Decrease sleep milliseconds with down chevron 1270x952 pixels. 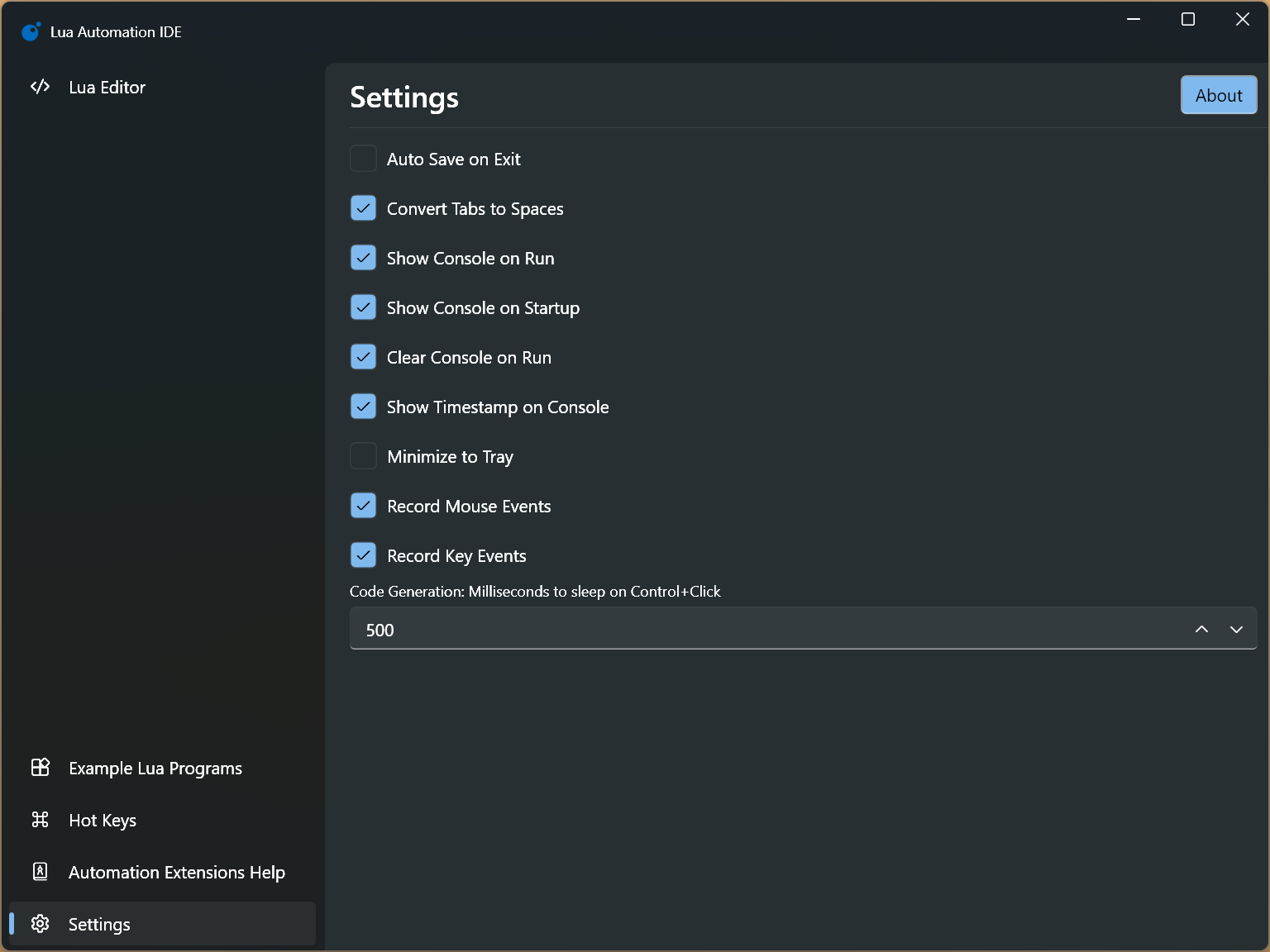(1236, 630)
